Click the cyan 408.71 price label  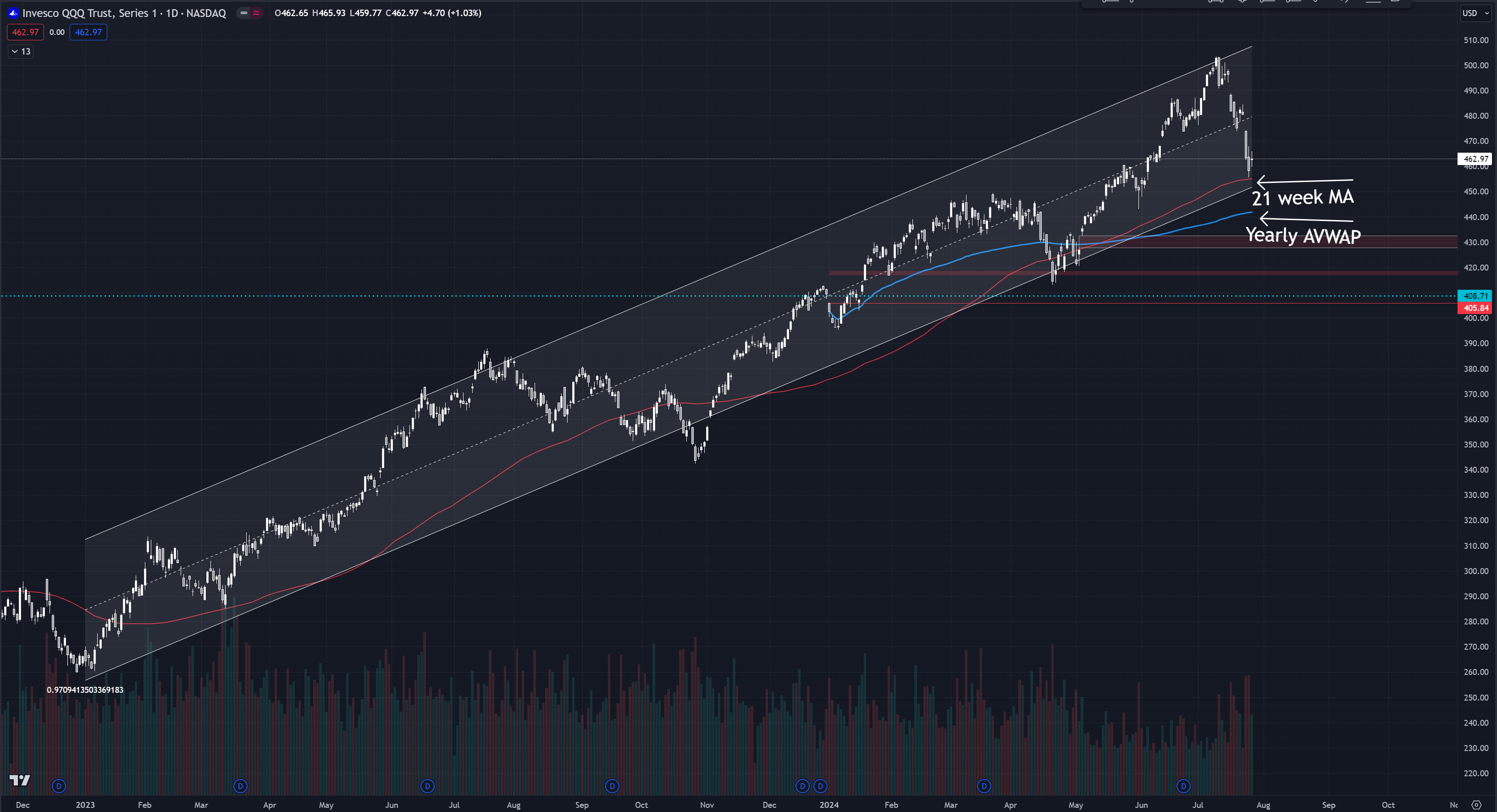(1475, 296)
